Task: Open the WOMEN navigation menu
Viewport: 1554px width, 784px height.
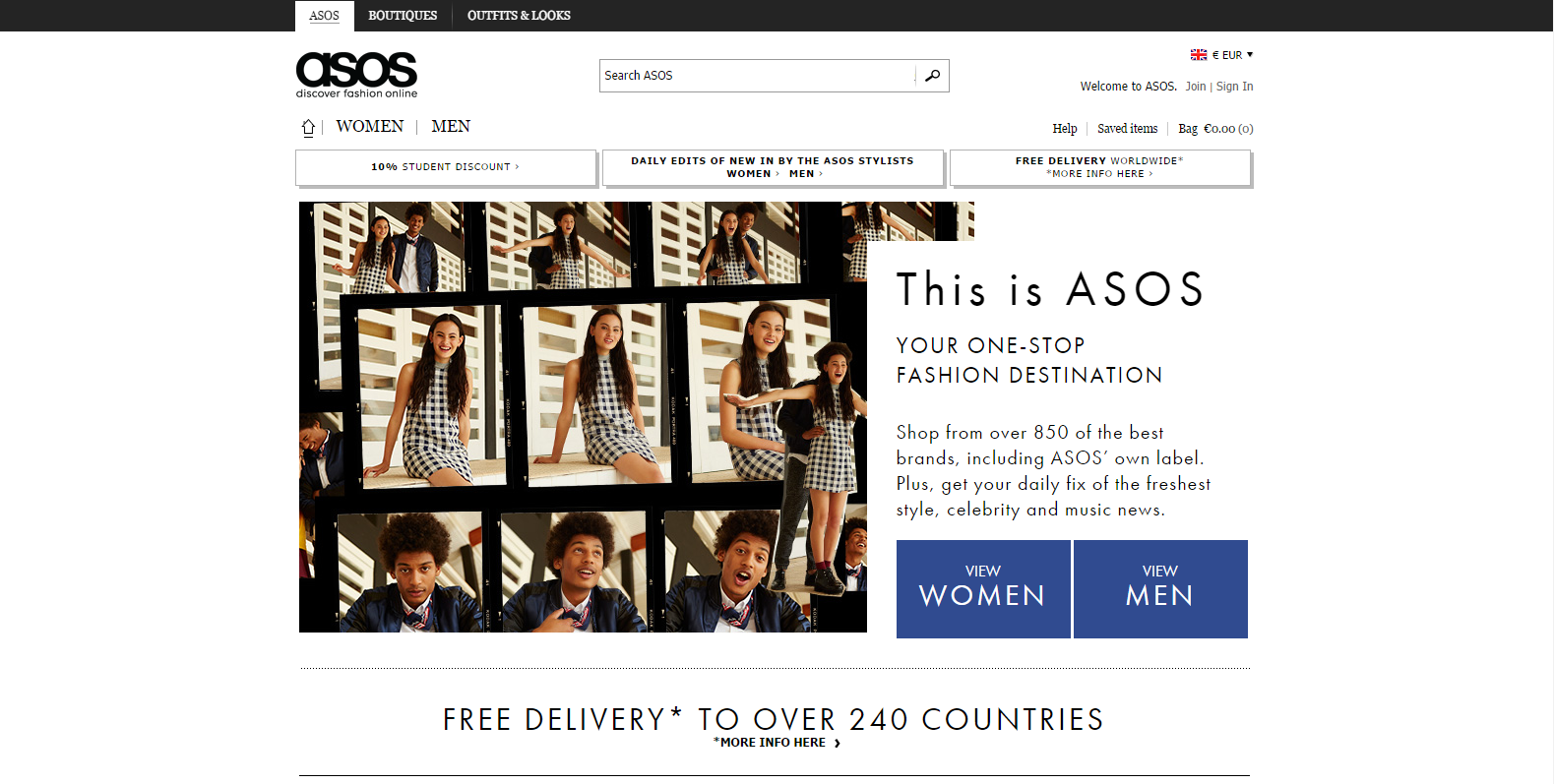Action: tap(370, 127)
